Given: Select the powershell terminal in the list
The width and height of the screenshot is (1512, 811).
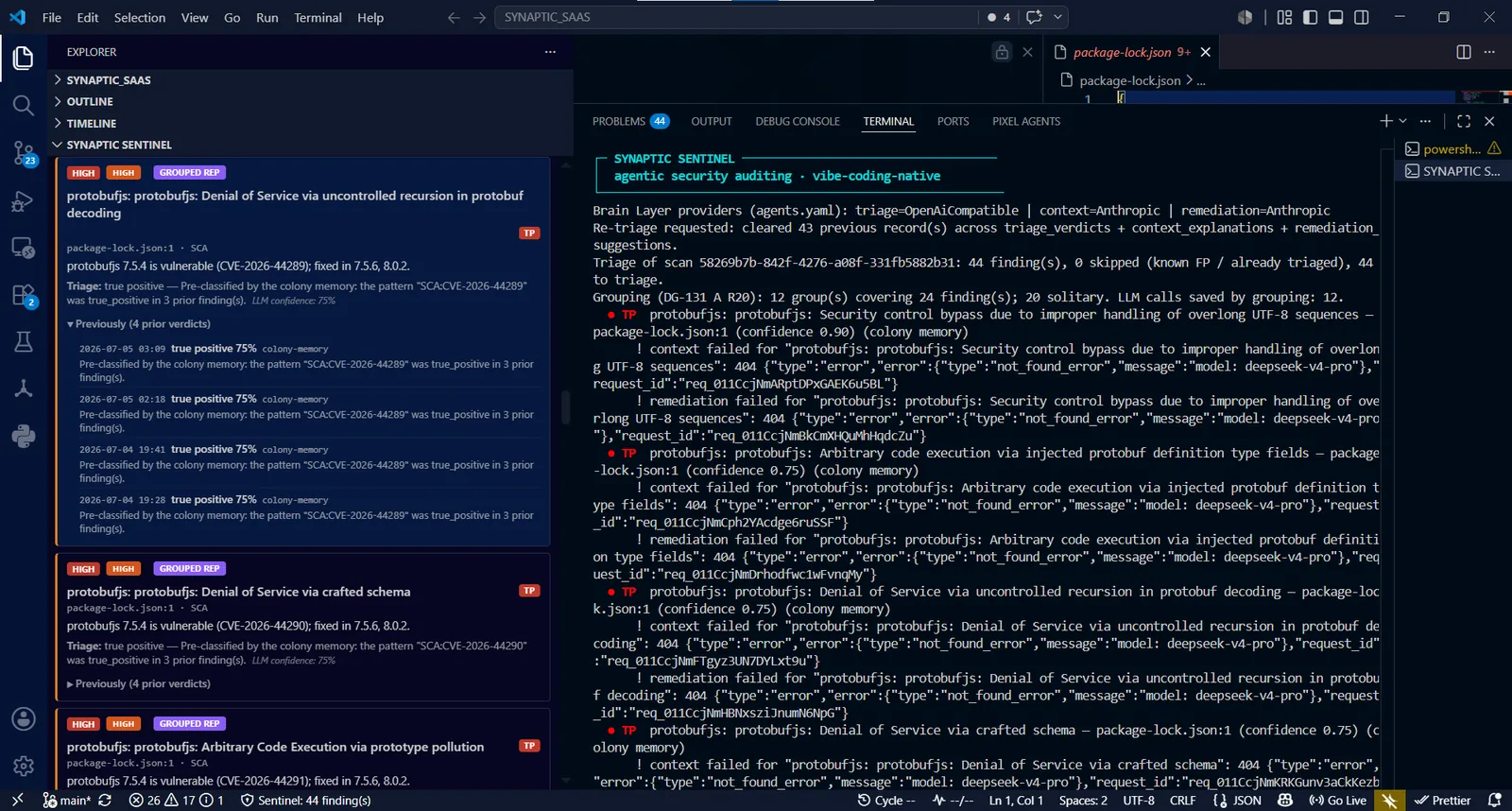Looking at the screenshot, I should (x=1452, y=148).
